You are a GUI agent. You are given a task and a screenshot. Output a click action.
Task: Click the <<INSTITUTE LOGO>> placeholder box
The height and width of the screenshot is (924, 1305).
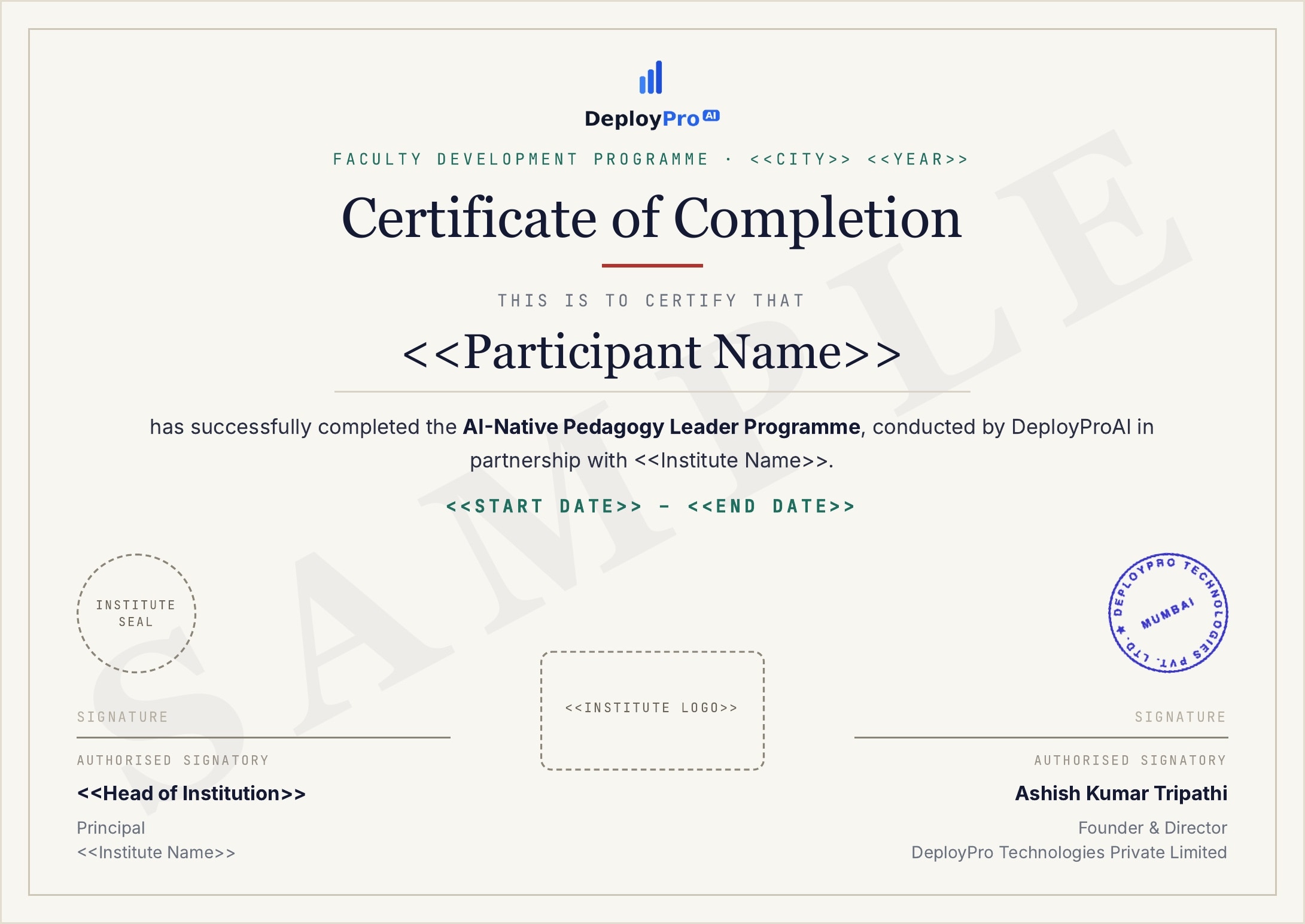(x=652, y=710)
